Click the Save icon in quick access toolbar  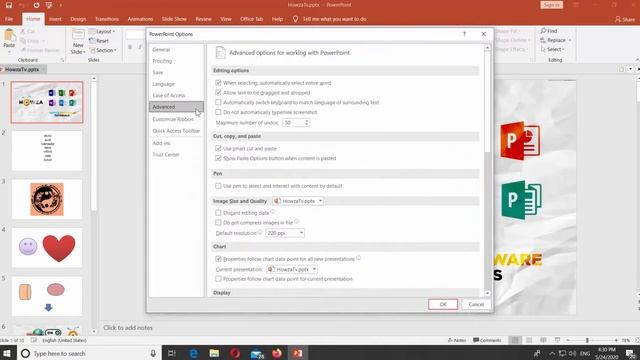coord(9,5)
